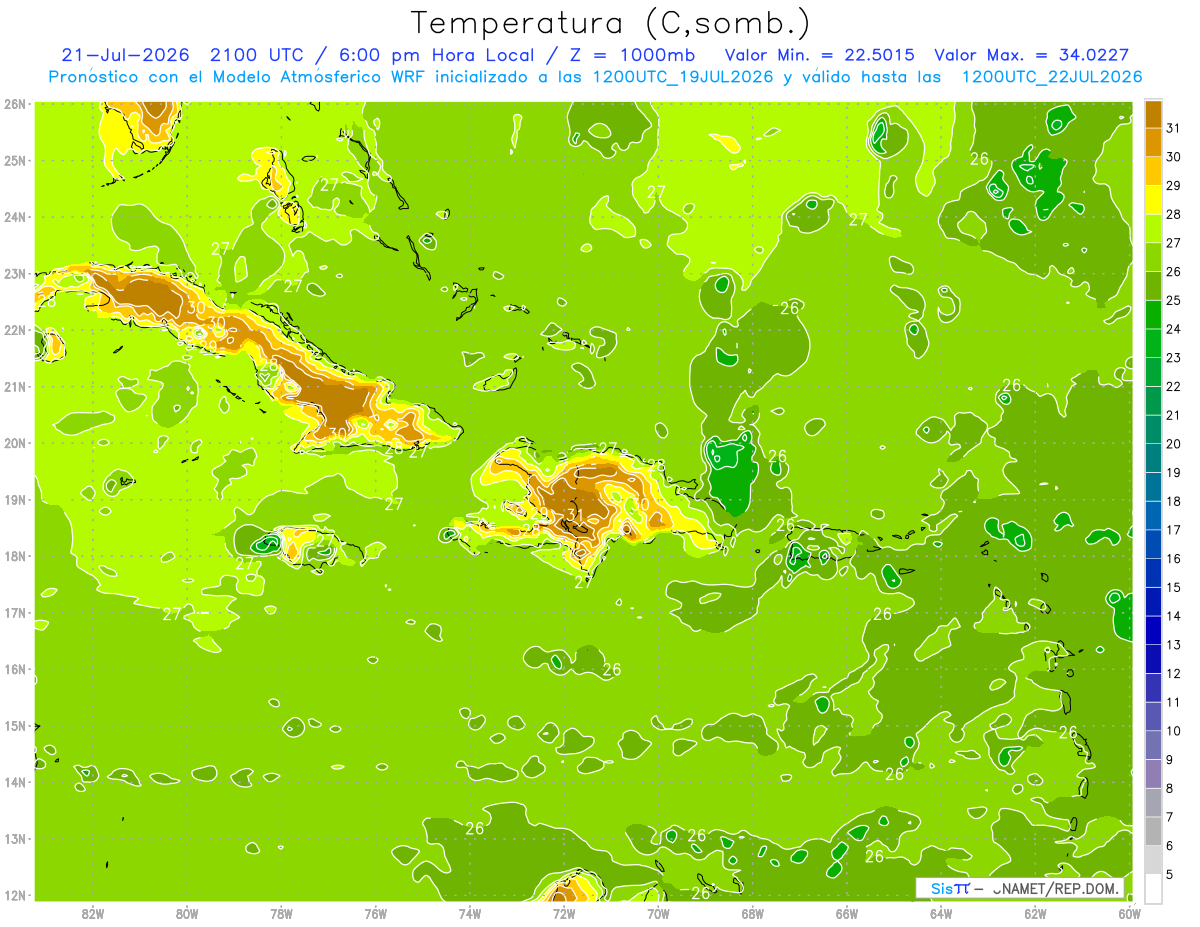Click the '23N' latitude axis label
Viewport: 1200px width, 927px height.
click(x=15, y=273)
